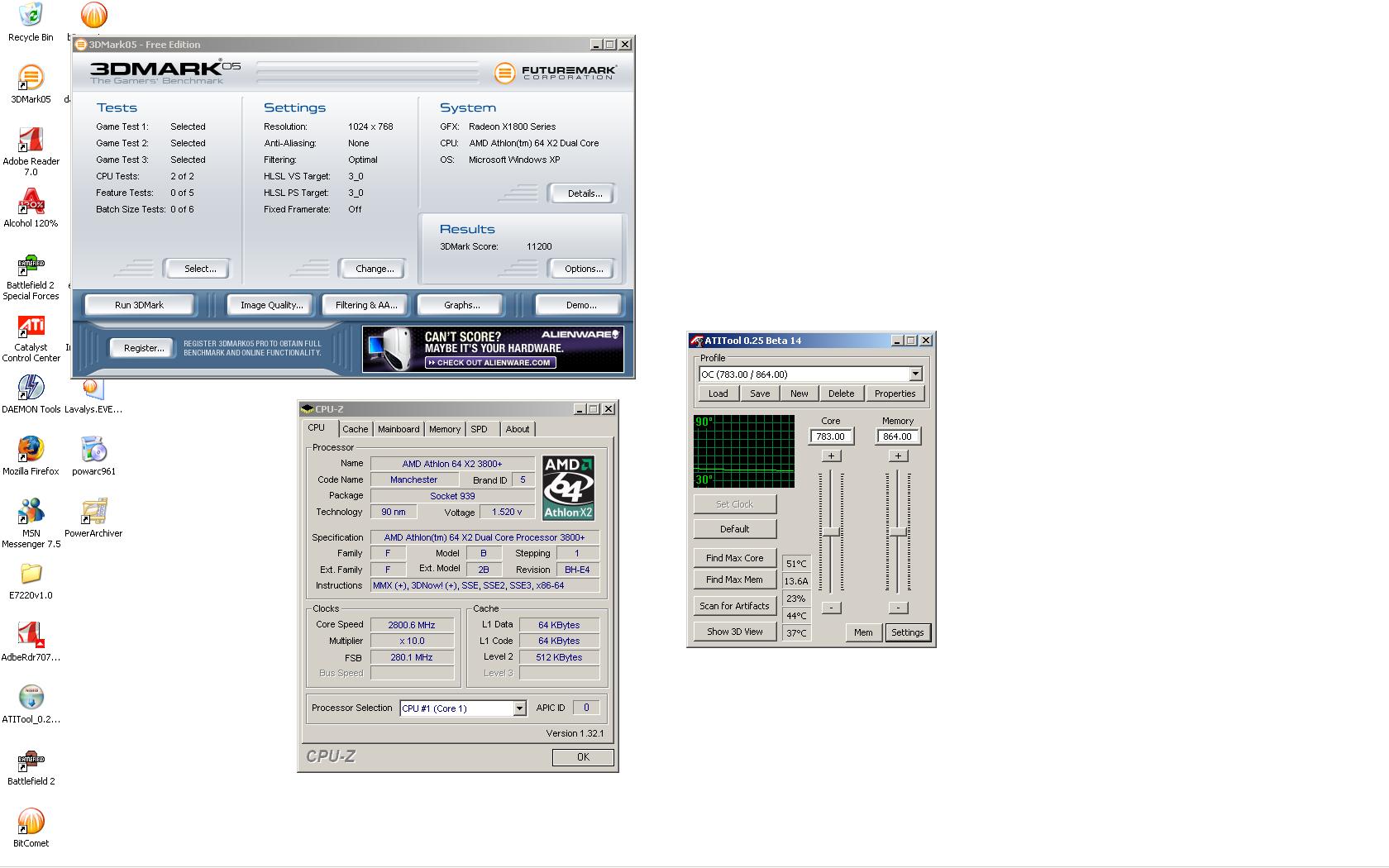Click the AMD Athlon 64 X2 logo in CPU-Z
1389x868 pixels.
[568, 488]
